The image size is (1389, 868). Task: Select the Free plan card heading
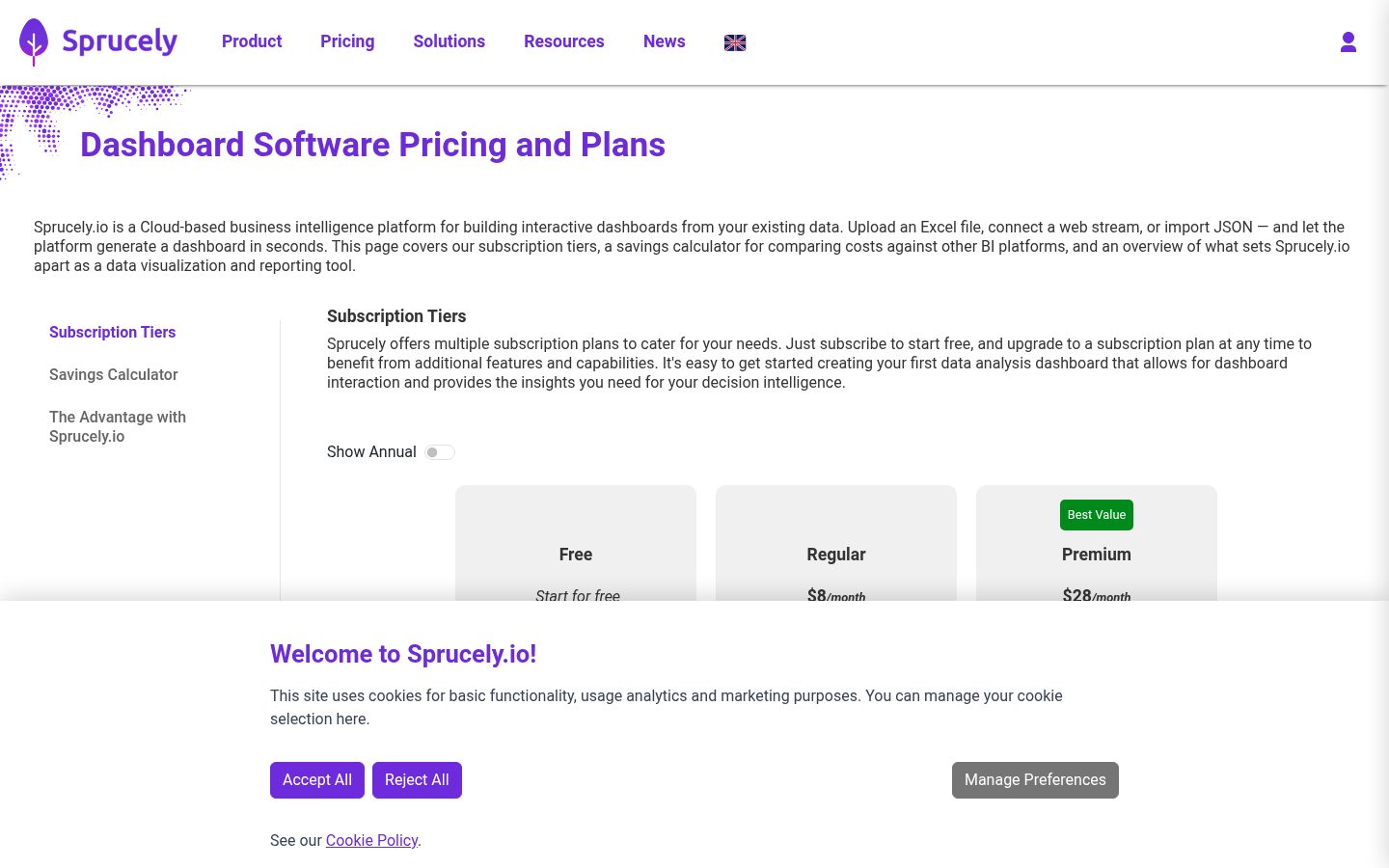click(x=576, y=555)
